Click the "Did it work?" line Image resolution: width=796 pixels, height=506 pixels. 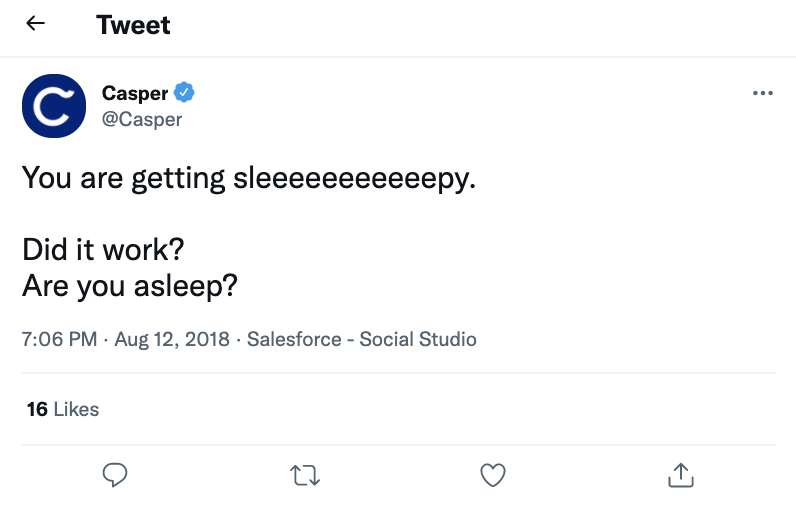(103, 249)
